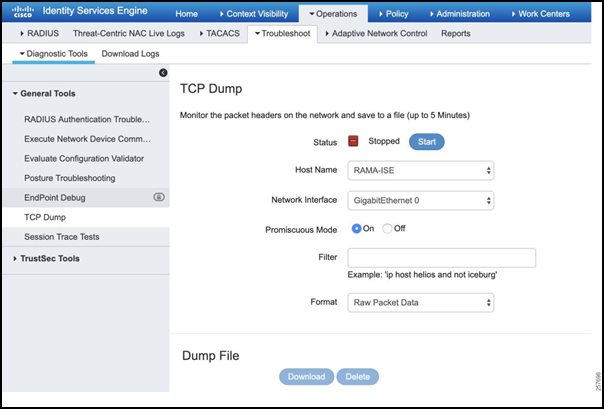This screenshot has width=604, height=409.
Task: Download the dump file
Action: [306, 377]
